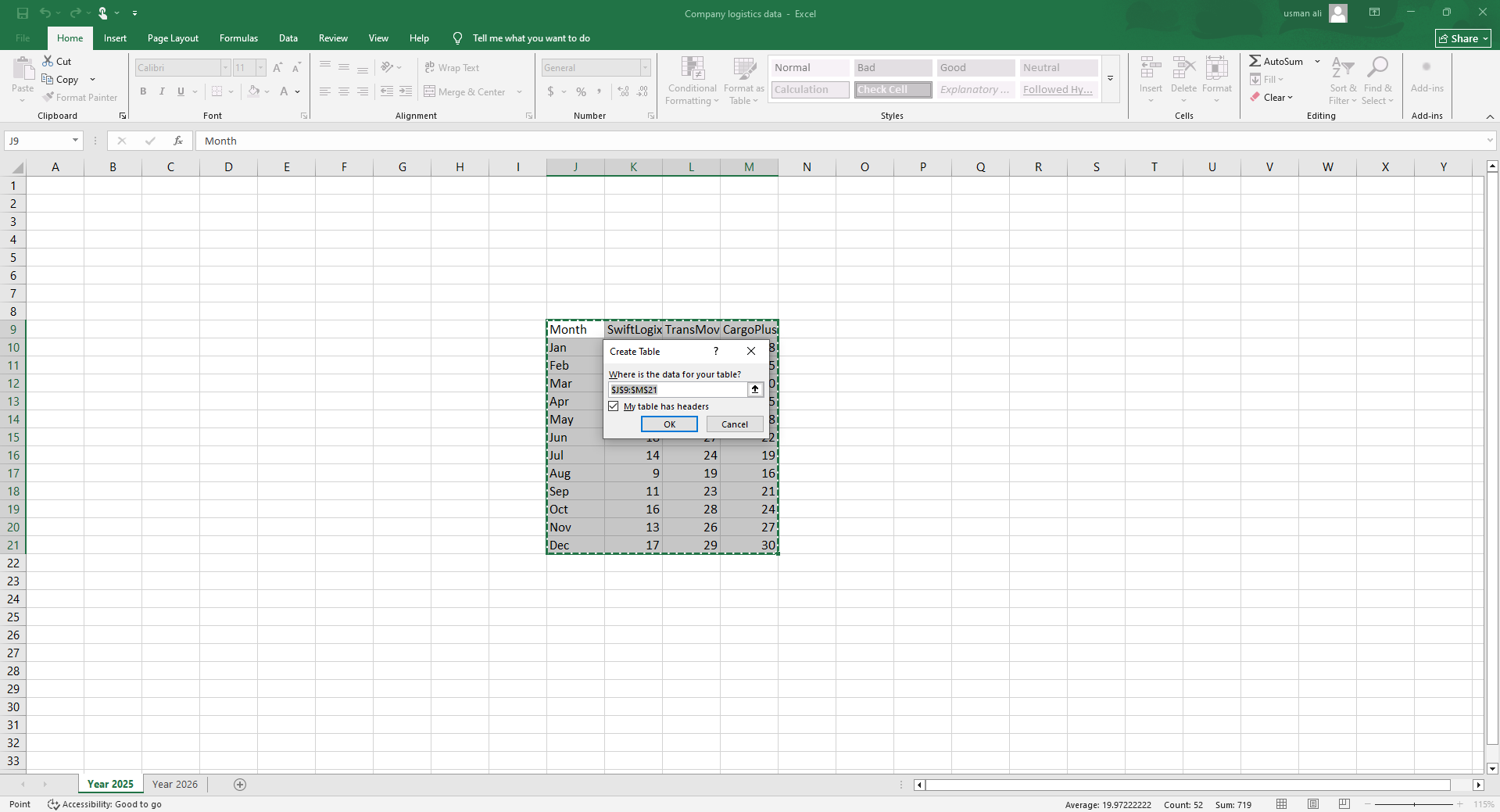1500x812 pixels.
Task: Switch to the Insert tab
Action: click(115, 38)
